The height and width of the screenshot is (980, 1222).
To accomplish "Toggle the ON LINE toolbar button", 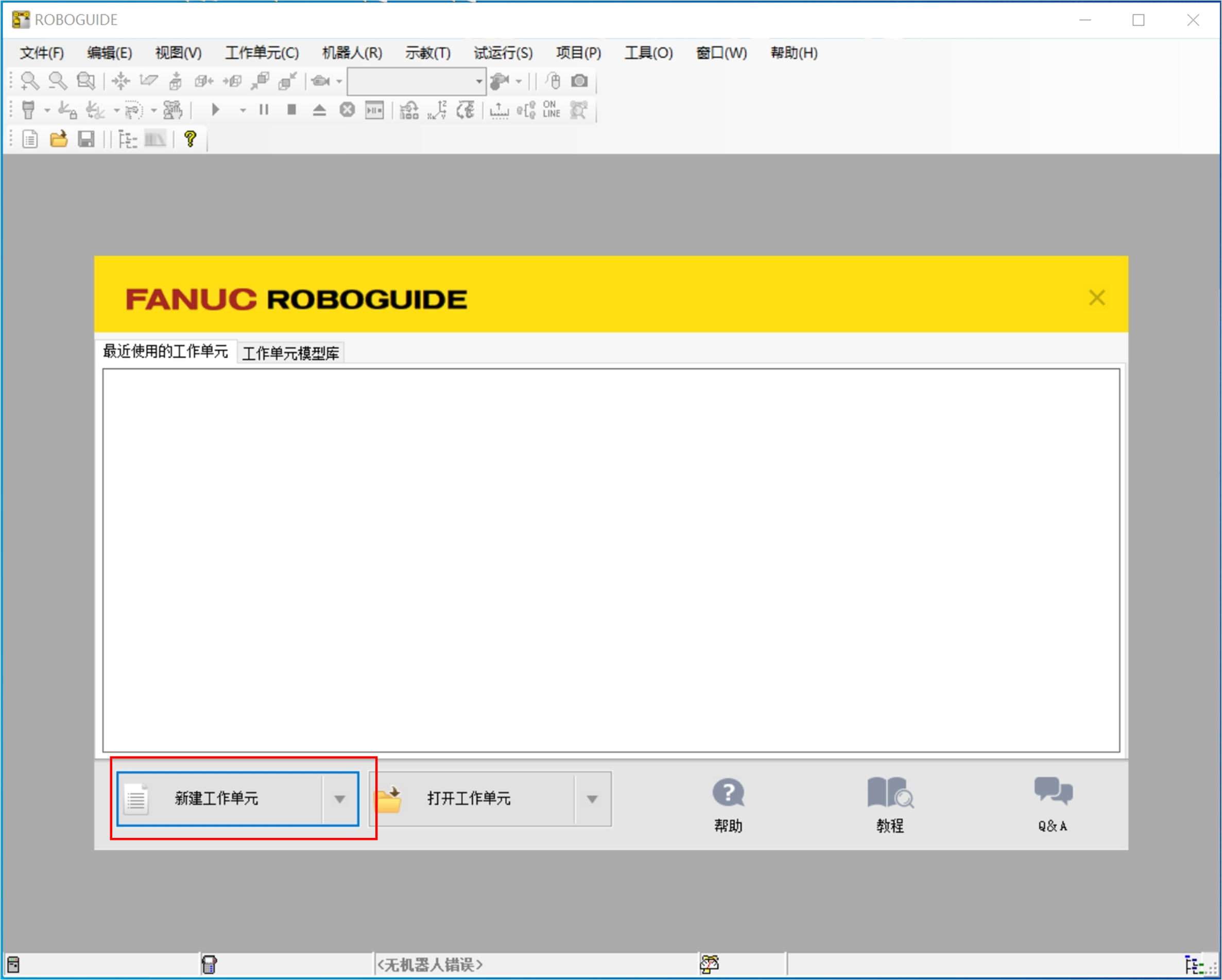I will (551, 109).
